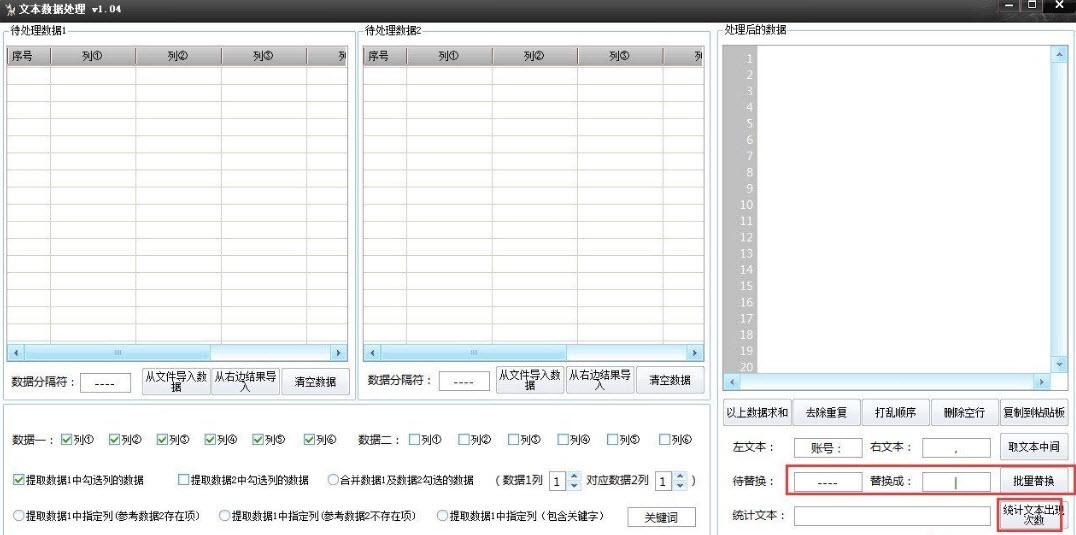
Task: Select radio 提取数据1中指定列 (参考数据2不存在项)
Action: pos(224,515)
